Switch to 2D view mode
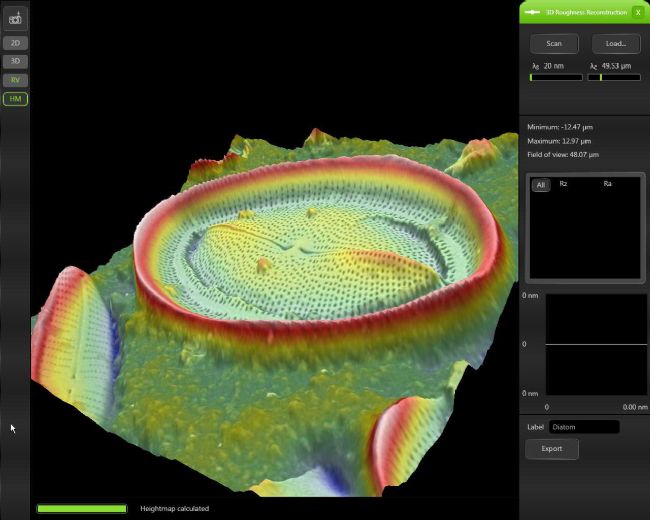650x520 pixels. (15, 43)
